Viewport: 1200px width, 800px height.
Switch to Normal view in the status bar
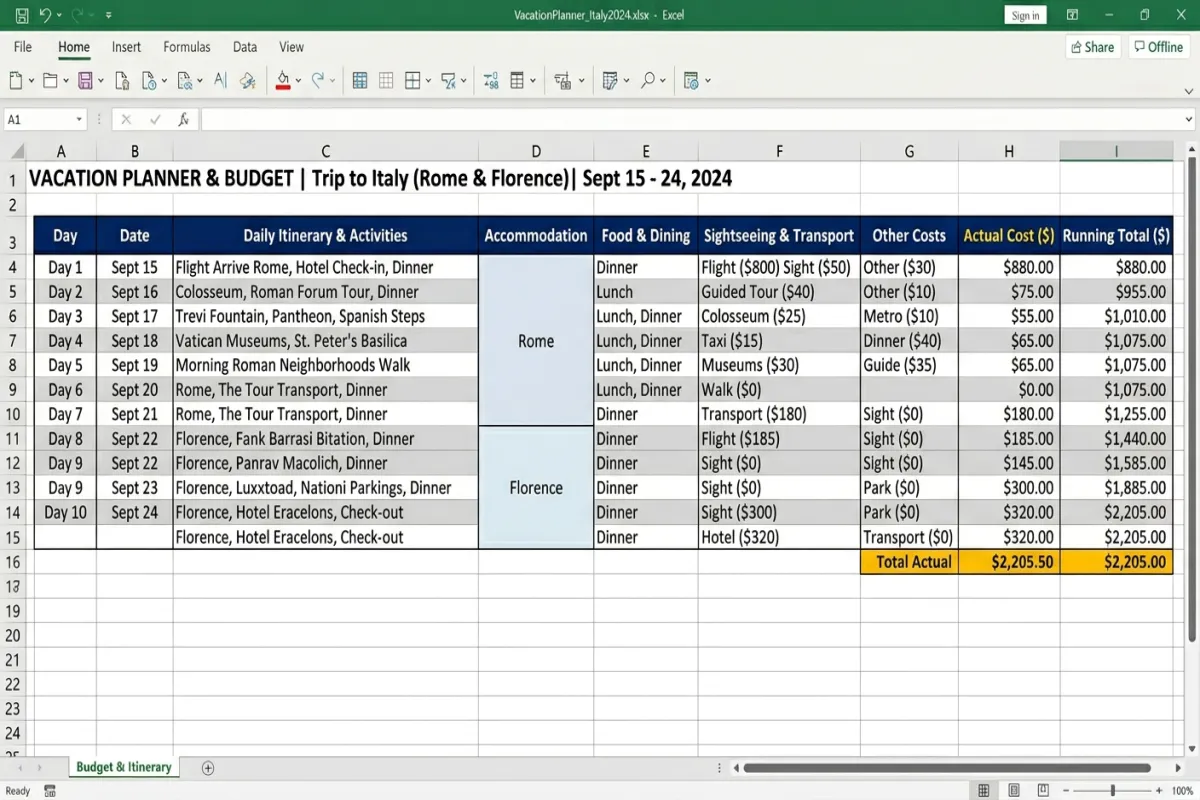pyautogui.click(x=985, y=790)
